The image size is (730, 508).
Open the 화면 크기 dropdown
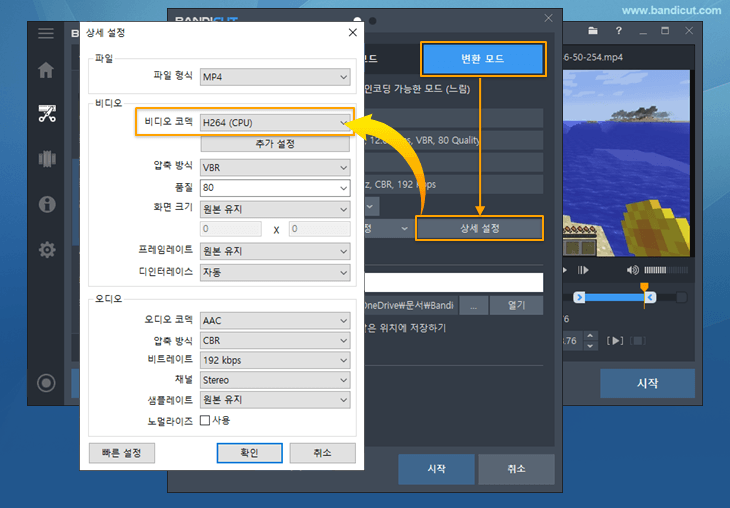[x=275, y=210]
